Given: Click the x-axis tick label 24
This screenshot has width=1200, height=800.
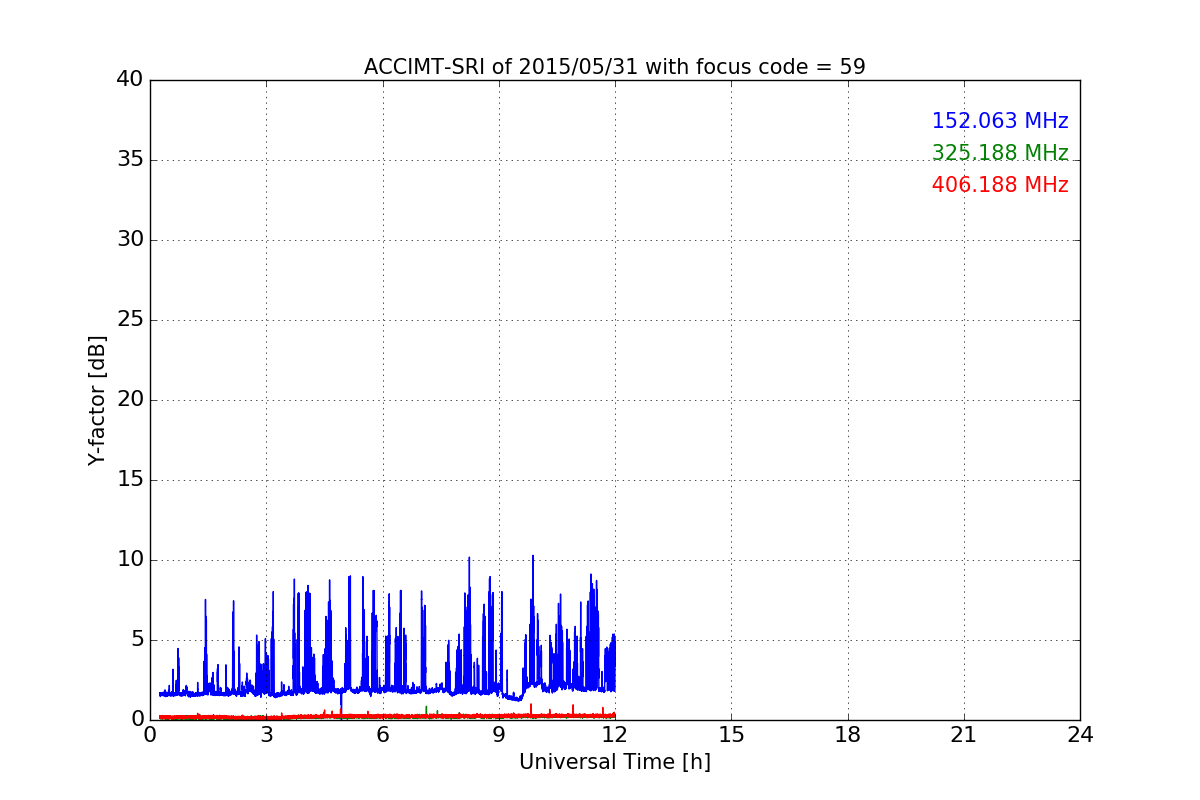Looking at the screenshot, I should 1080,734.
